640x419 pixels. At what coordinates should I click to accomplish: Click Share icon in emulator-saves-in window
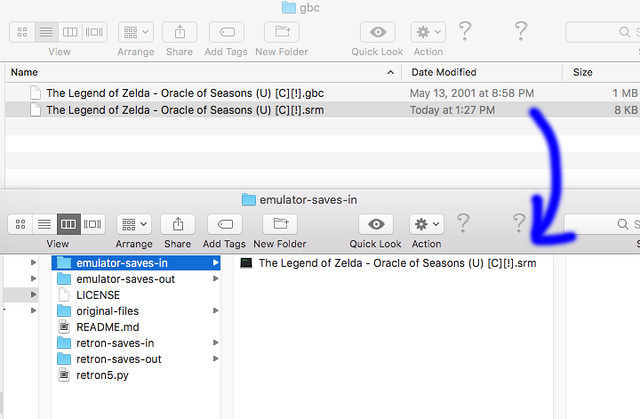click(178, 224)
